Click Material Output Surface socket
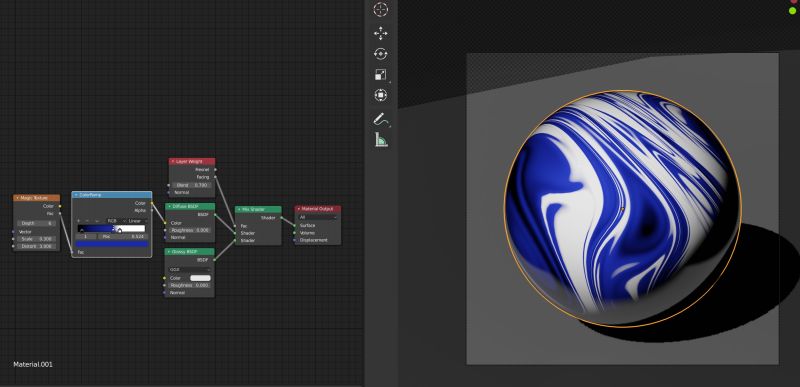This screenshot has width=800, height=387. coord(295,225)
